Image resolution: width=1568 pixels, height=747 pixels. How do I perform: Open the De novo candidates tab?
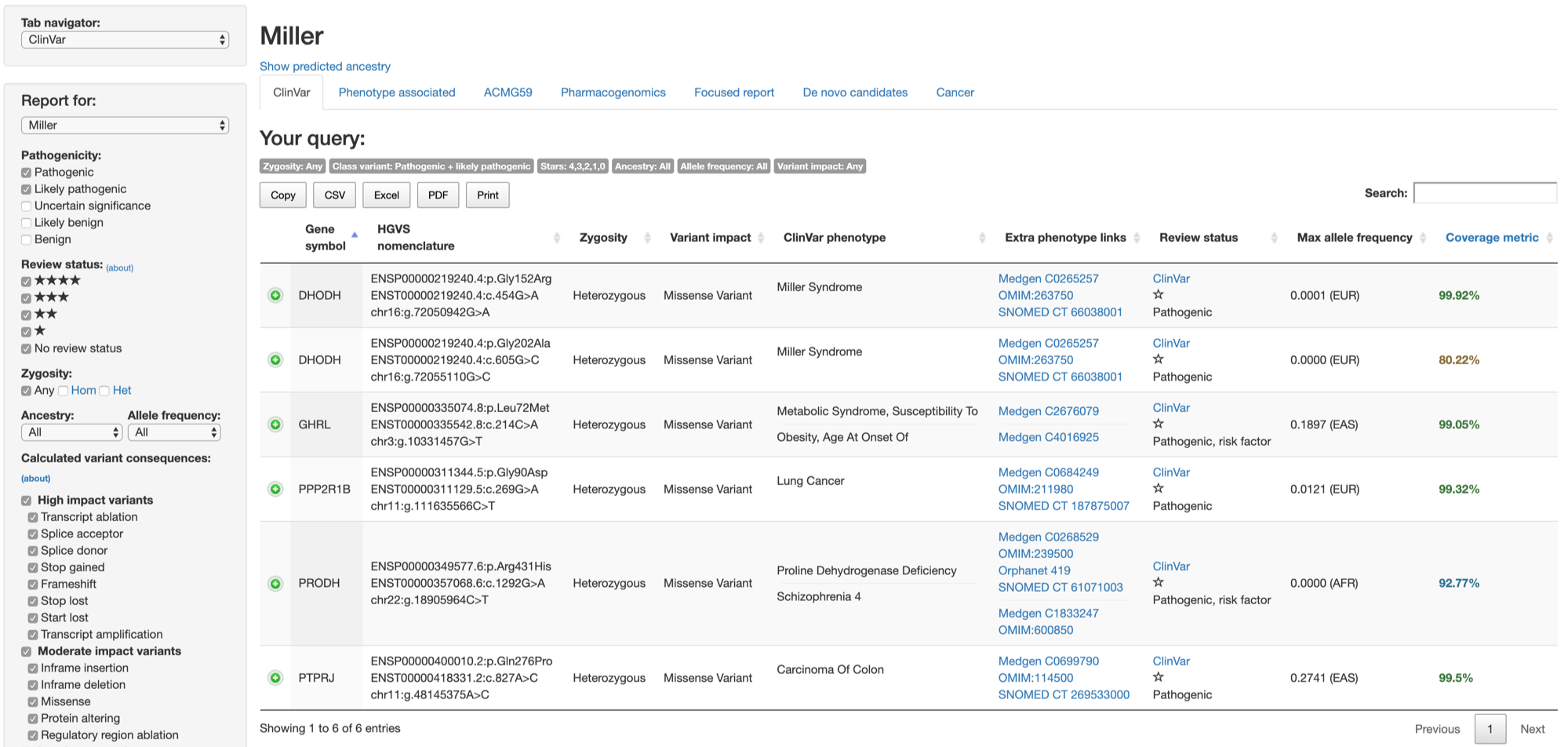pyautogui.click(x=855, y=93)
